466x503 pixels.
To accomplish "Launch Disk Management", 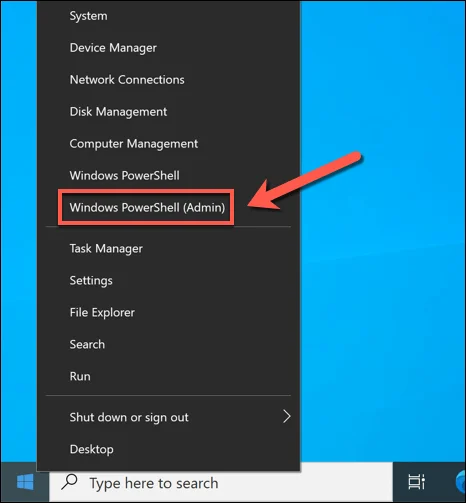I will point(118,112).
